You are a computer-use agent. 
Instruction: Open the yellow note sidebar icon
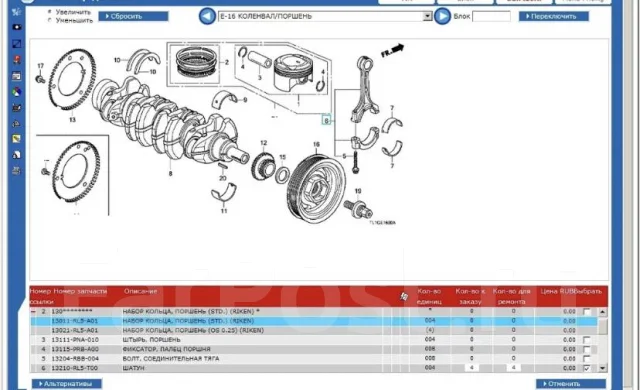click(17, 139)
